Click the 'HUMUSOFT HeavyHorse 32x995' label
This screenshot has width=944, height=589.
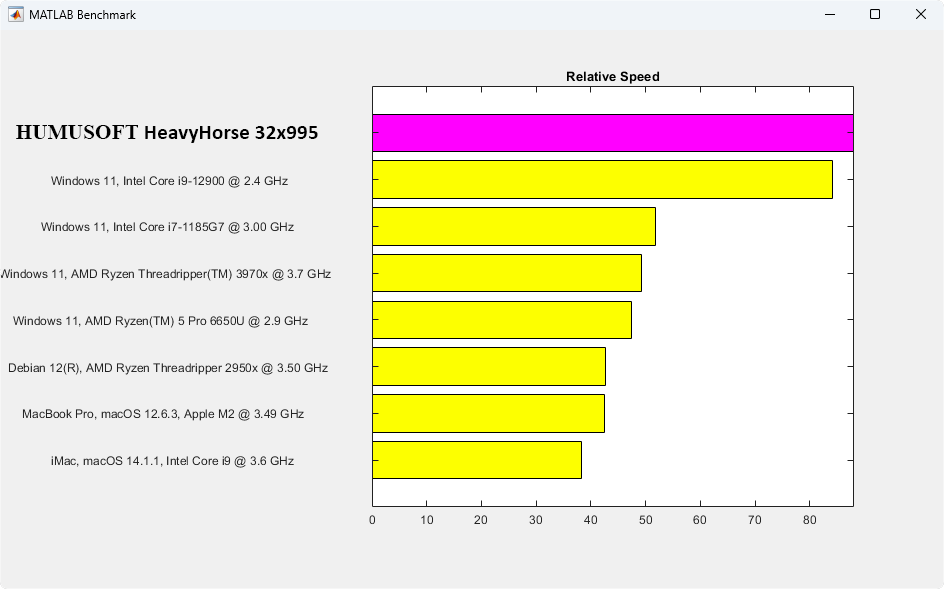pyautogui.click(x=167, y=132)
